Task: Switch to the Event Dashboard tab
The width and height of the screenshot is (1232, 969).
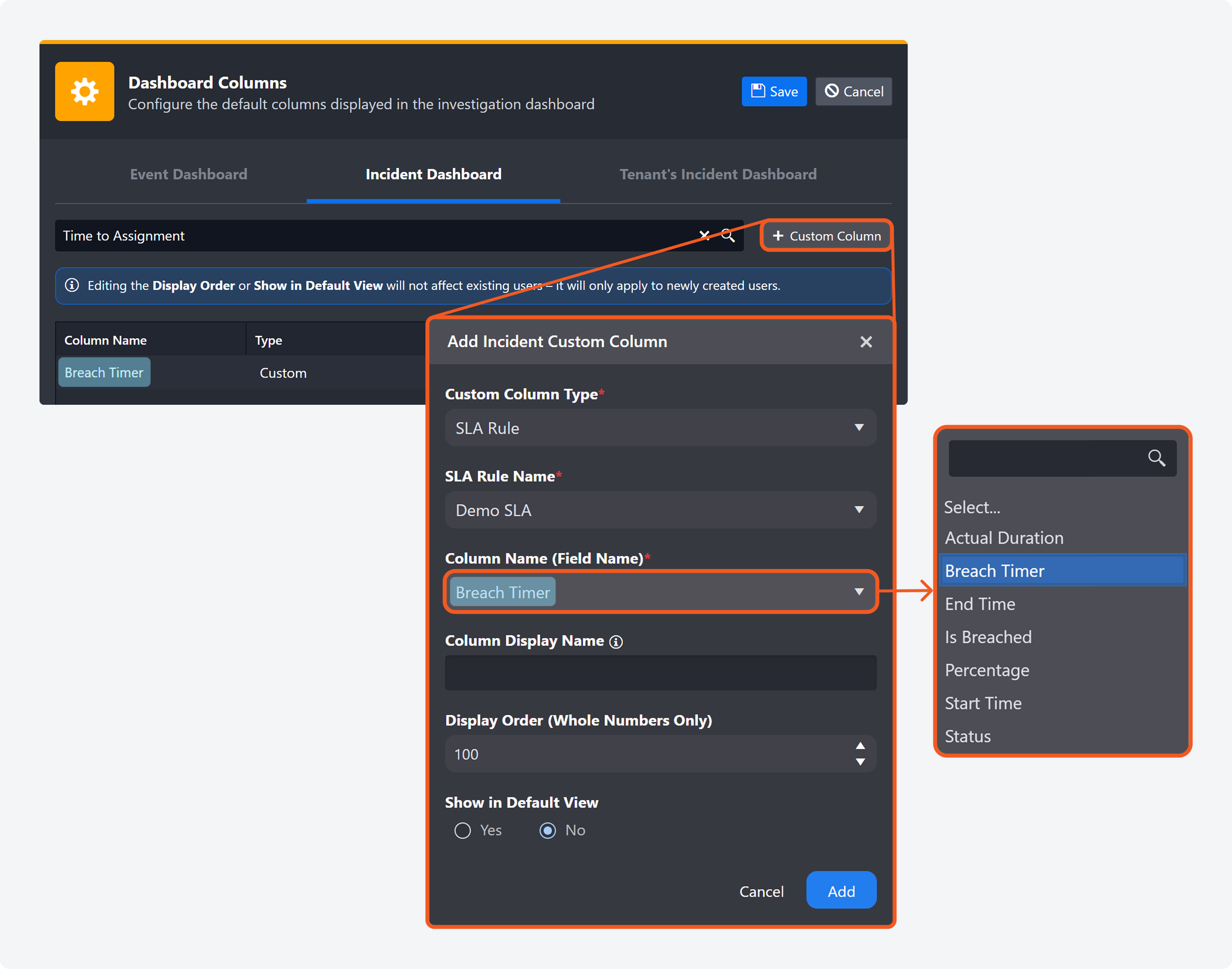Action: [x=189, y=174]
